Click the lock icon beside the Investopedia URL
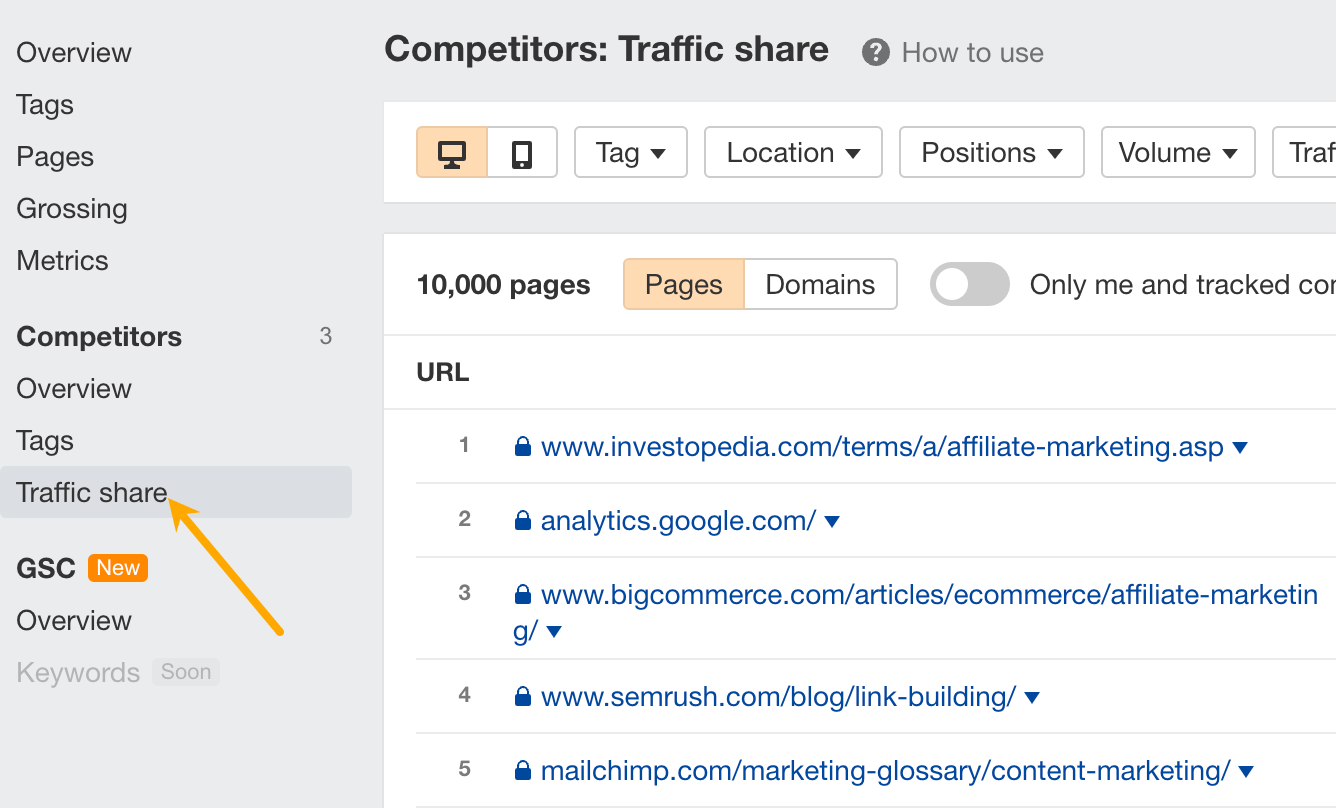This screenshot has height=808, width=1336. tap(523, 446)
